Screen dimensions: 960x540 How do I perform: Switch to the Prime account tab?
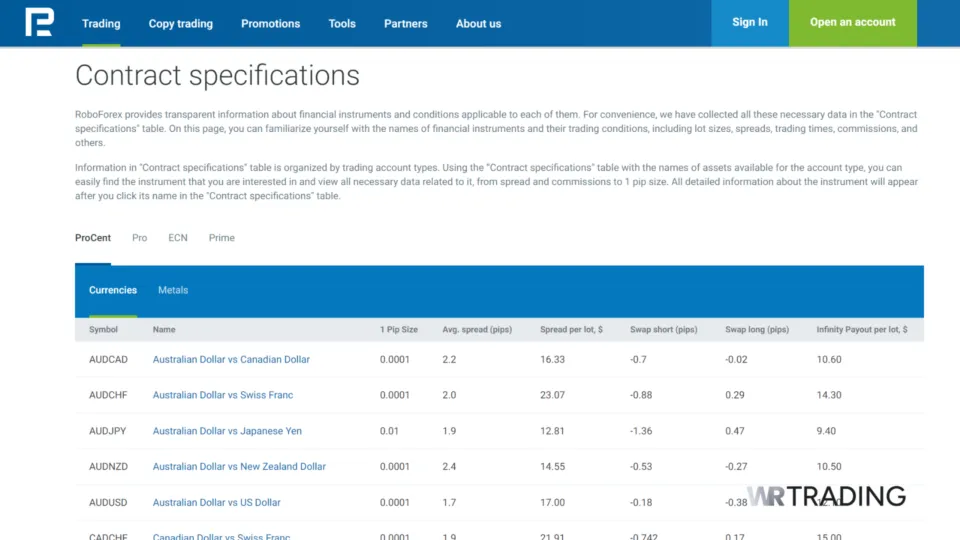click(x=222, y=238)
